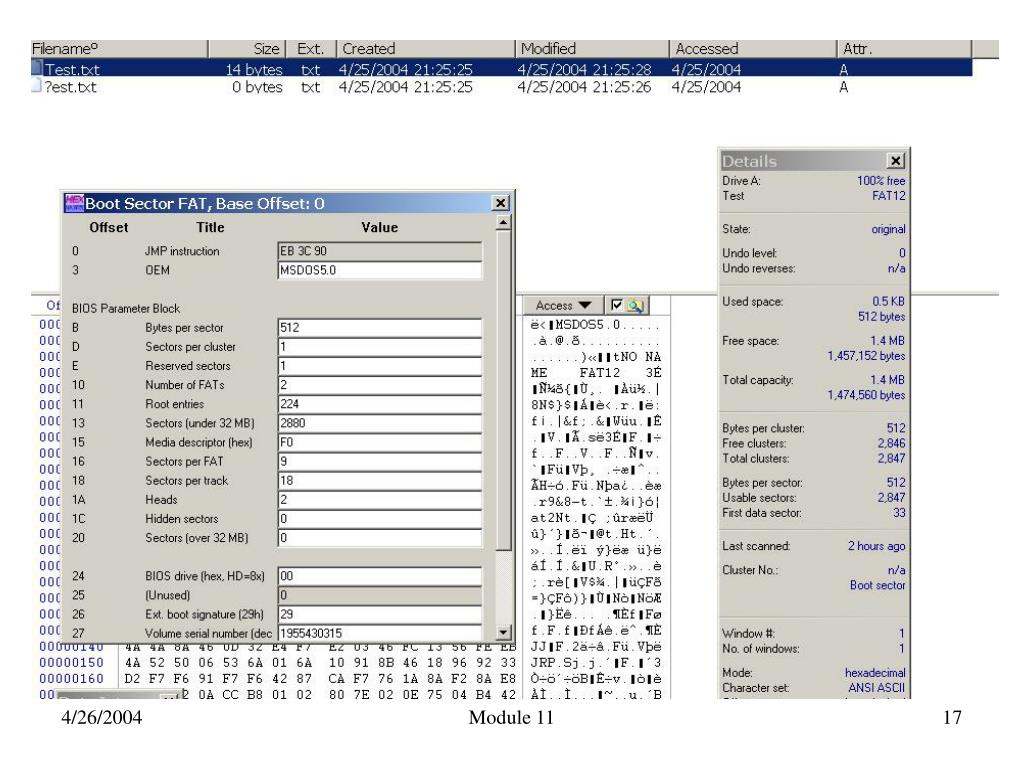Click character set value 'ANSI ASCII'
This screenshot has width=1024, height=768.
point(876,688)
